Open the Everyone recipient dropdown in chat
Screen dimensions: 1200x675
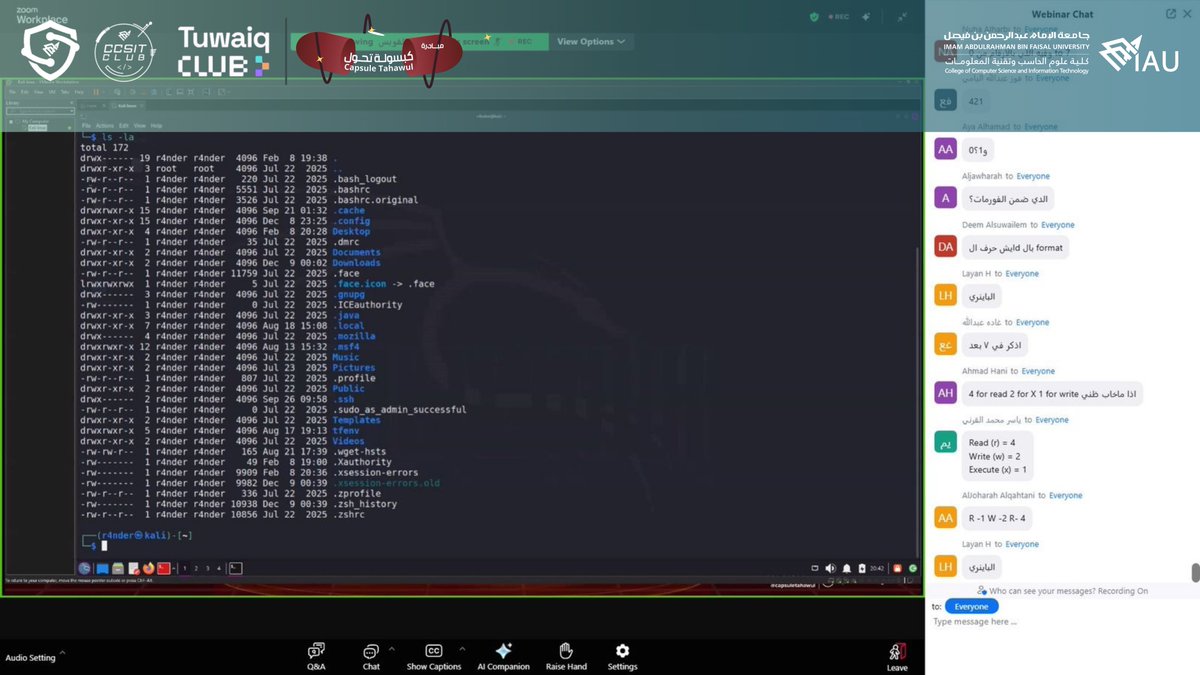[971, 606]
